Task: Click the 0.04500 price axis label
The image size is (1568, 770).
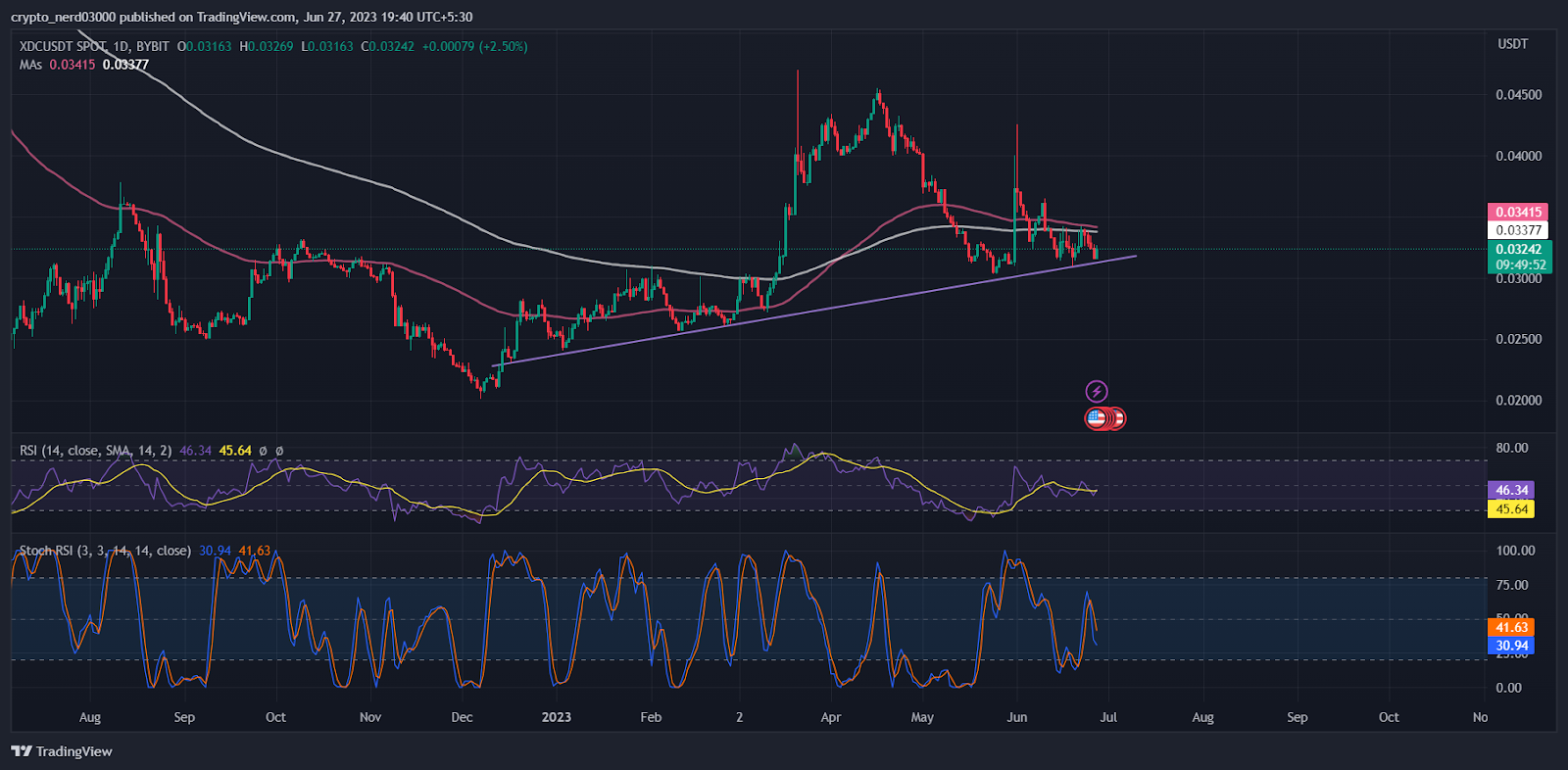Action: 1518,95
